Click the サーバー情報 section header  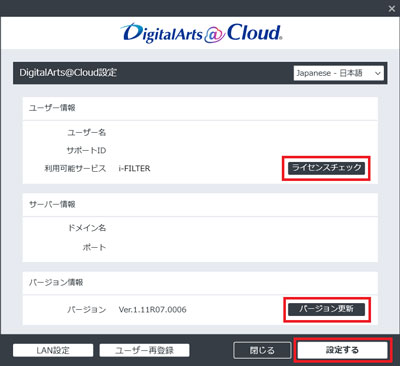point(52,204)
